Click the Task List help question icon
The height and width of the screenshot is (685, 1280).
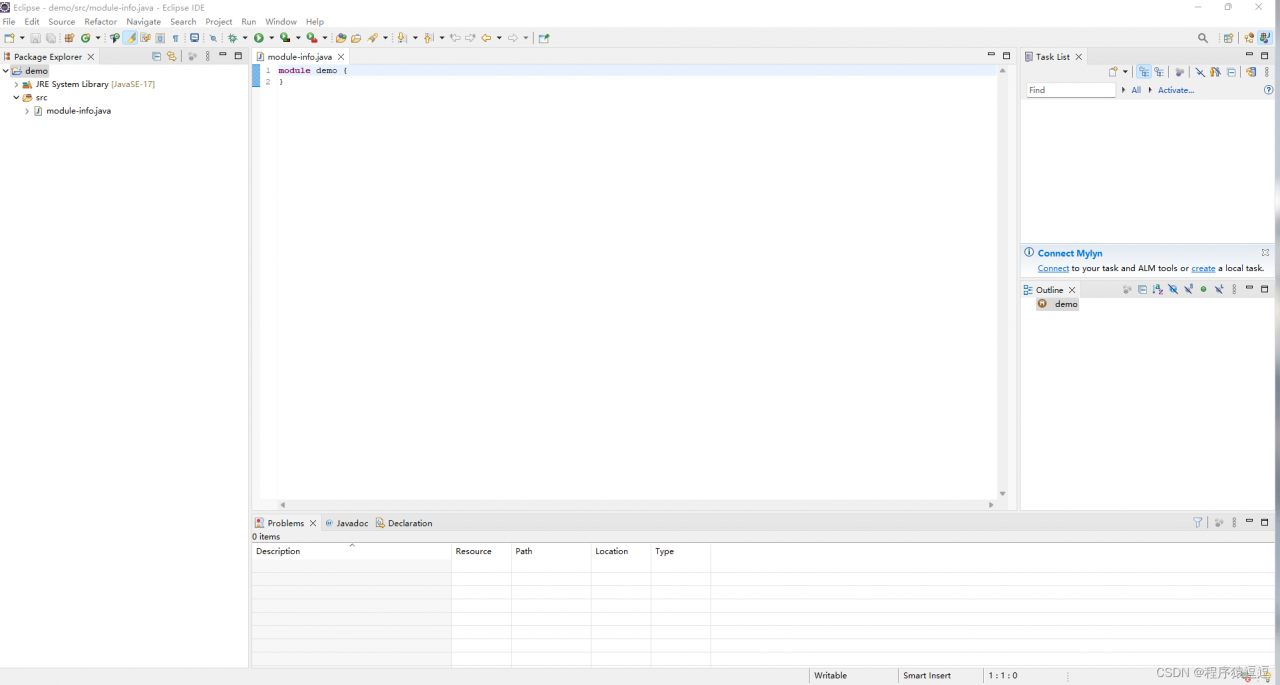(1268, 90)
